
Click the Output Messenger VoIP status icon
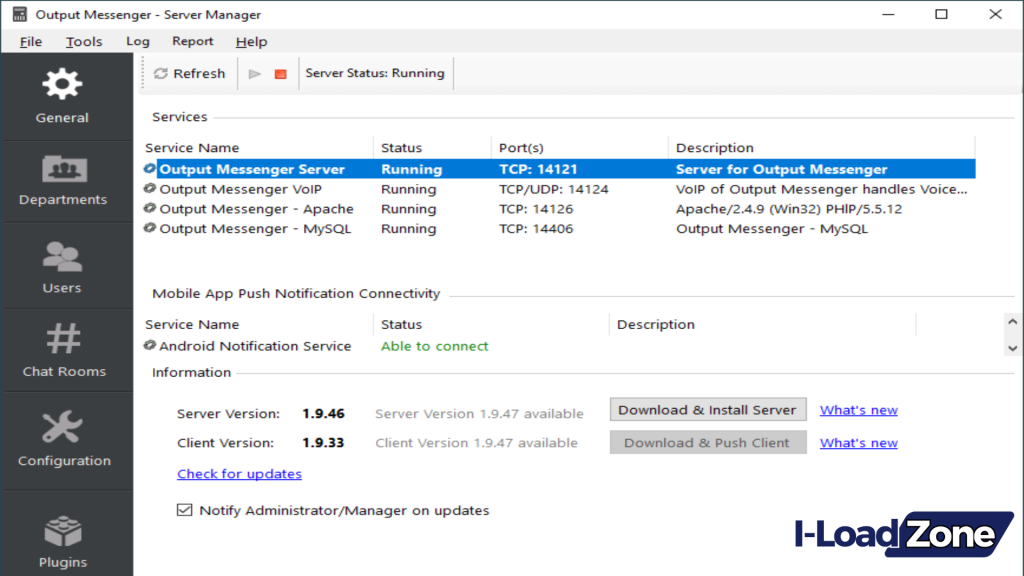click(x=150, y=189)
